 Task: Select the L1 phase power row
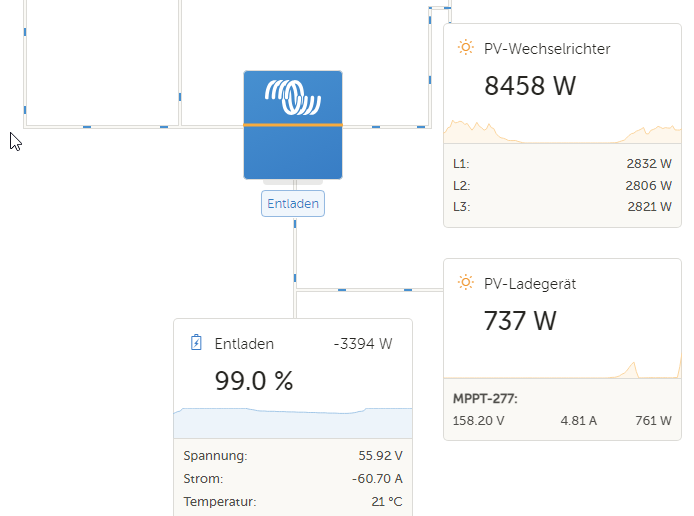tap(562, 164)
